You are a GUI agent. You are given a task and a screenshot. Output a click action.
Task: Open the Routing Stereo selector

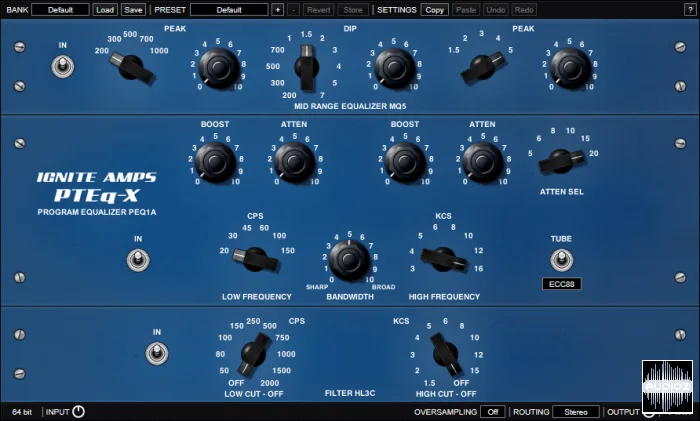point(576,412)
